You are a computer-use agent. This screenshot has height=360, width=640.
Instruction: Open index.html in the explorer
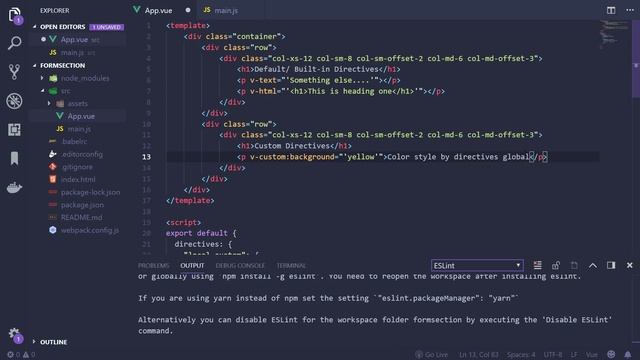pos(78,179)
